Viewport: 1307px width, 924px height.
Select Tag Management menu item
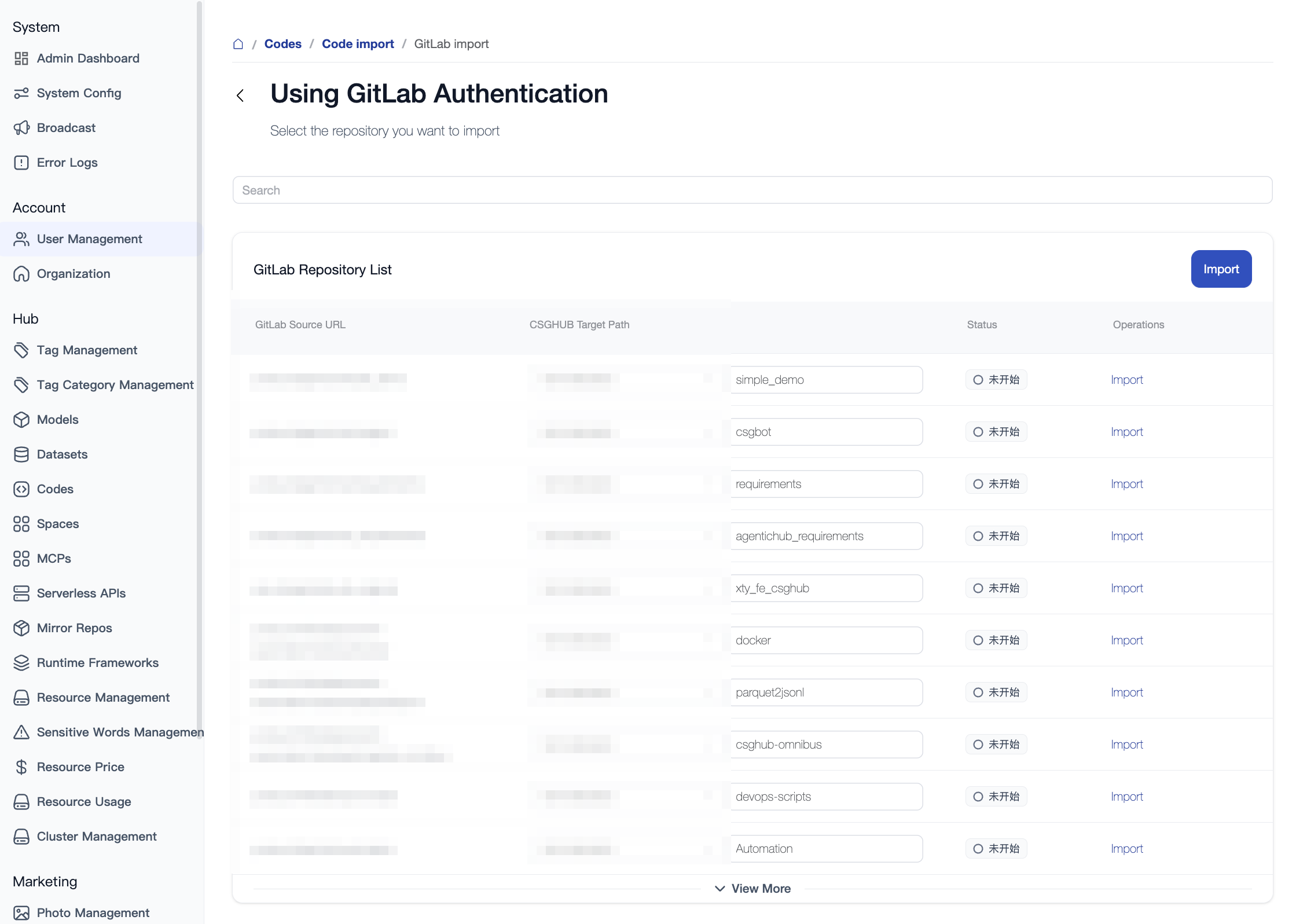click(x=87, y=350)
